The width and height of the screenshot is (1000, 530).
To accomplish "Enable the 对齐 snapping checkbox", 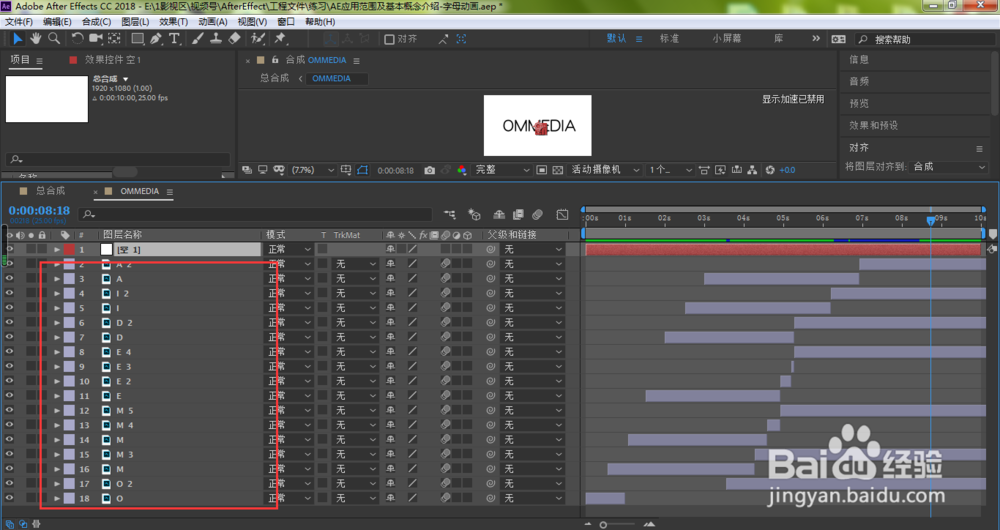I will pos(389,40).
